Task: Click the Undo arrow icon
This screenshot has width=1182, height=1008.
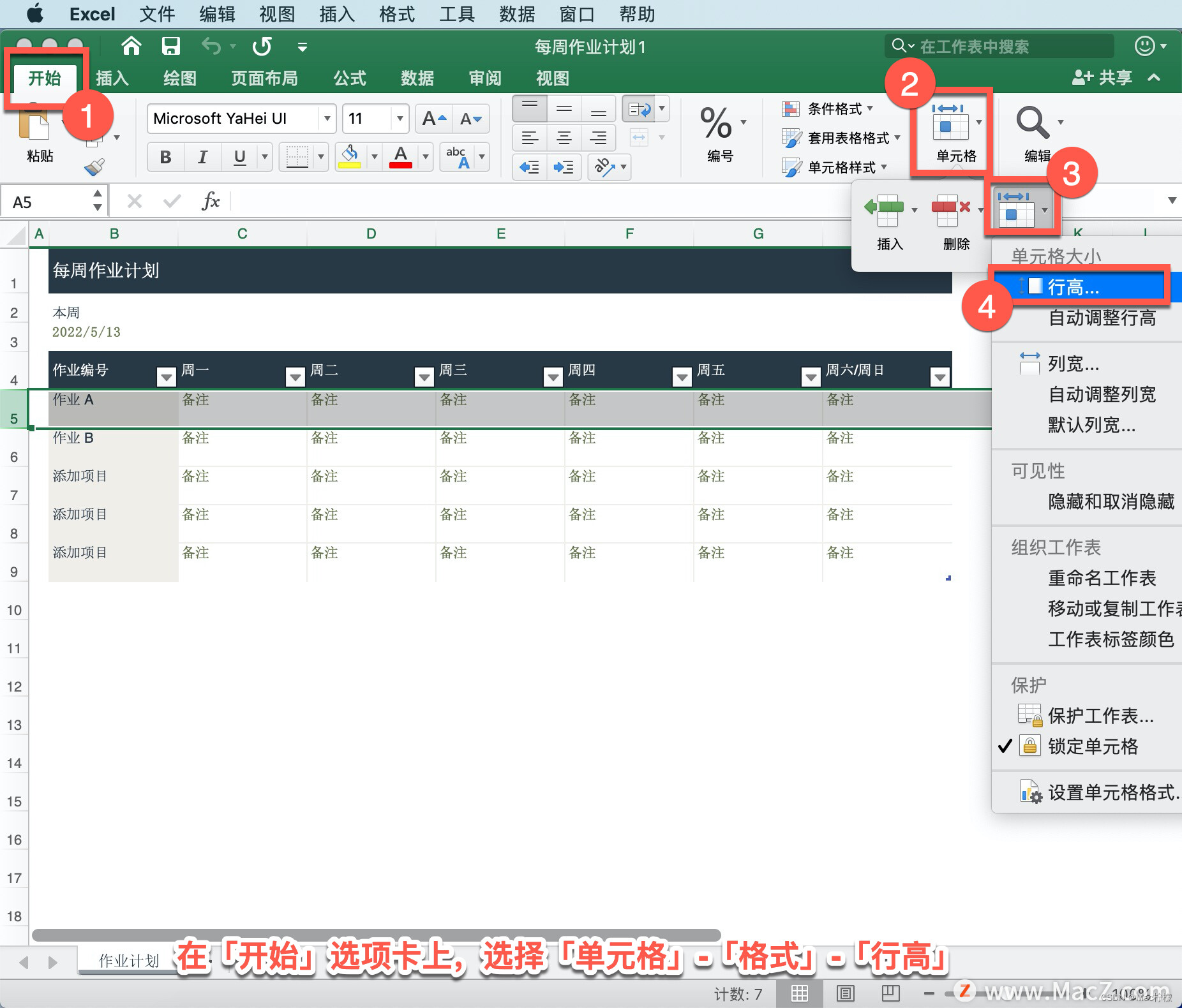Action: 211,46
